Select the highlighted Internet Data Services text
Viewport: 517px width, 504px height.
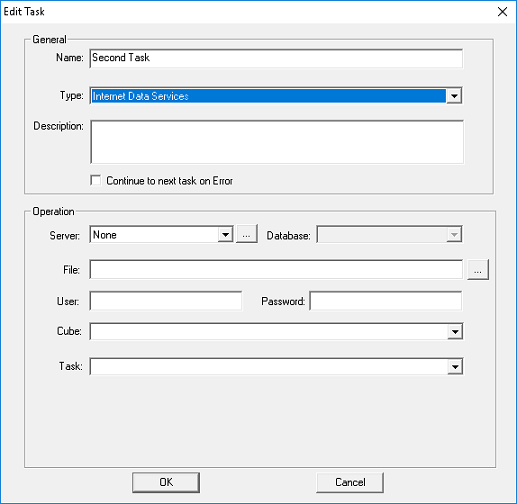pyautogui.click(x=140, y=96)
